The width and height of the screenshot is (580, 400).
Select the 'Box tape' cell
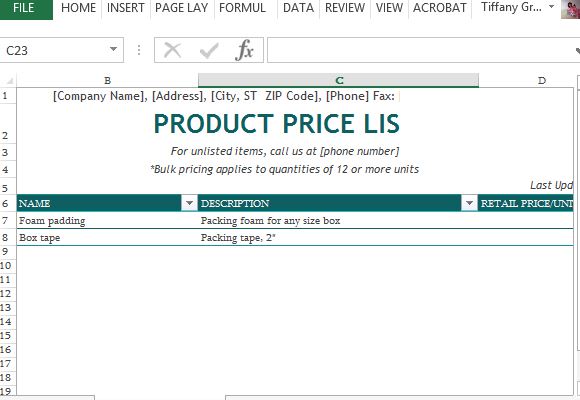[x=107, y=238]
